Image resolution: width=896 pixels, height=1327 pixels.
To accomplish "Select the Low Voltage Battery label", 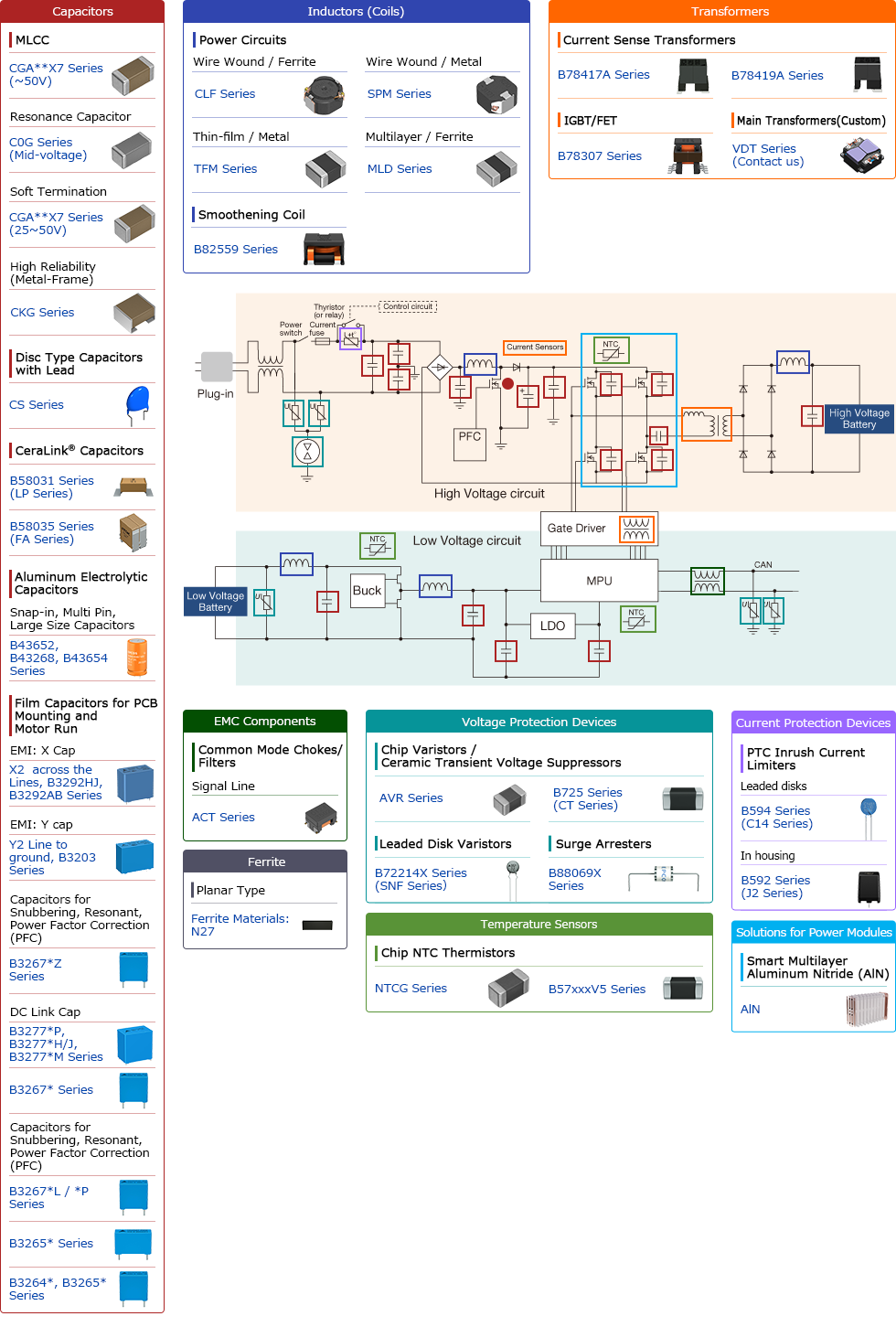I will (x=216, y=602).
